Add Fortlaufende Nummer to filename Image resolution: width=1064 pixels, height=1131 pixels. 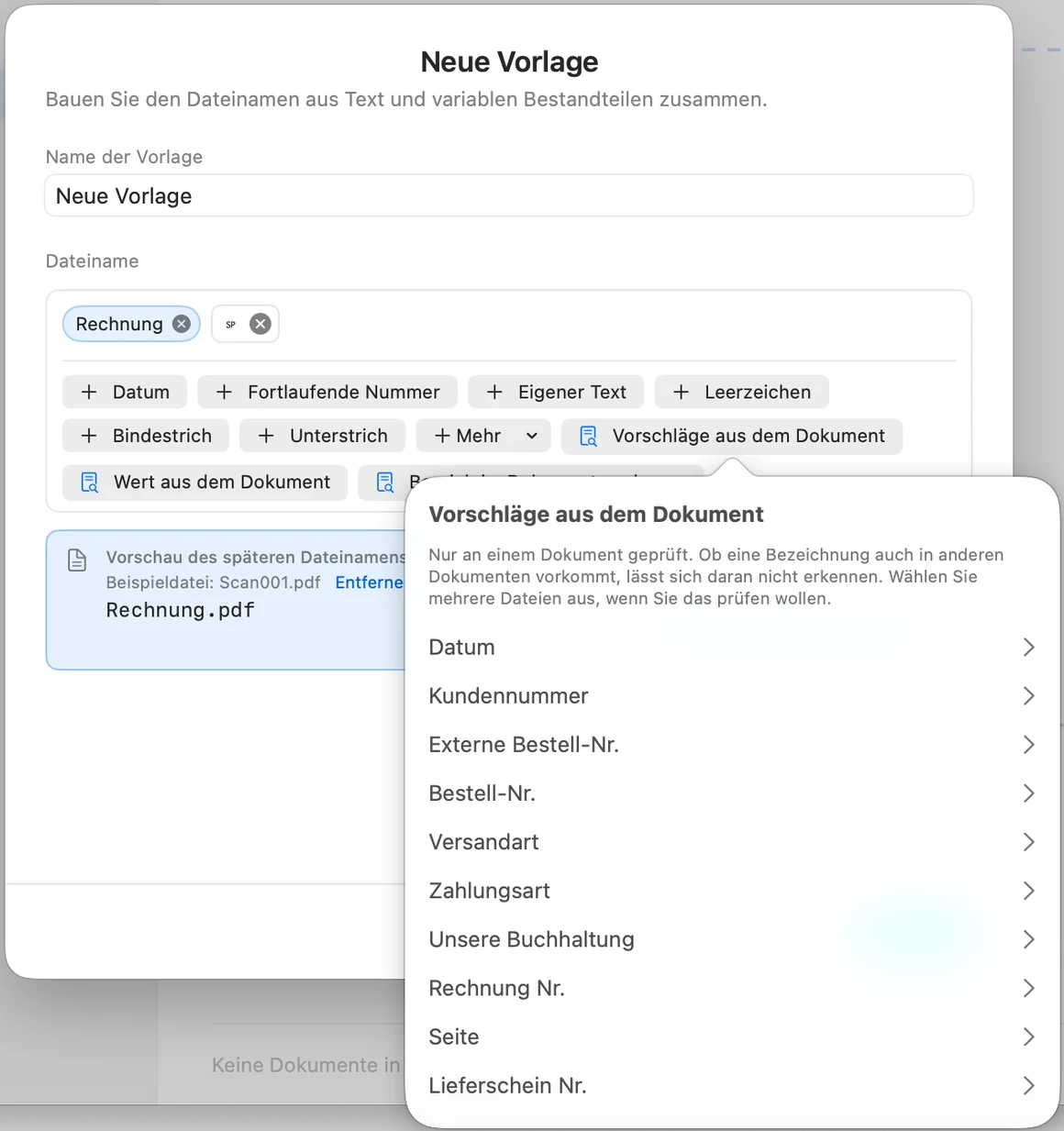pos(327,392)
